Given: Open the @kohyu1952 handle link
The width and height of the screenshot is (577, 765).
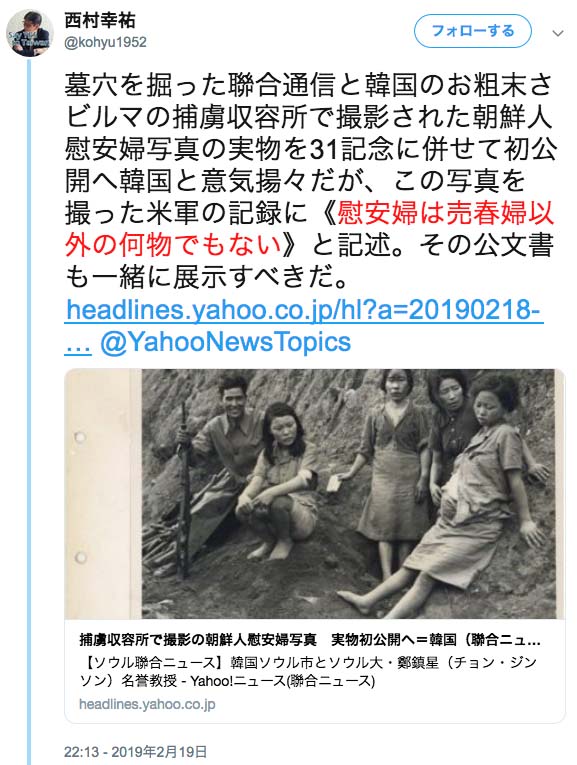Looking at the screenshot, I should (x=105, y=42).
